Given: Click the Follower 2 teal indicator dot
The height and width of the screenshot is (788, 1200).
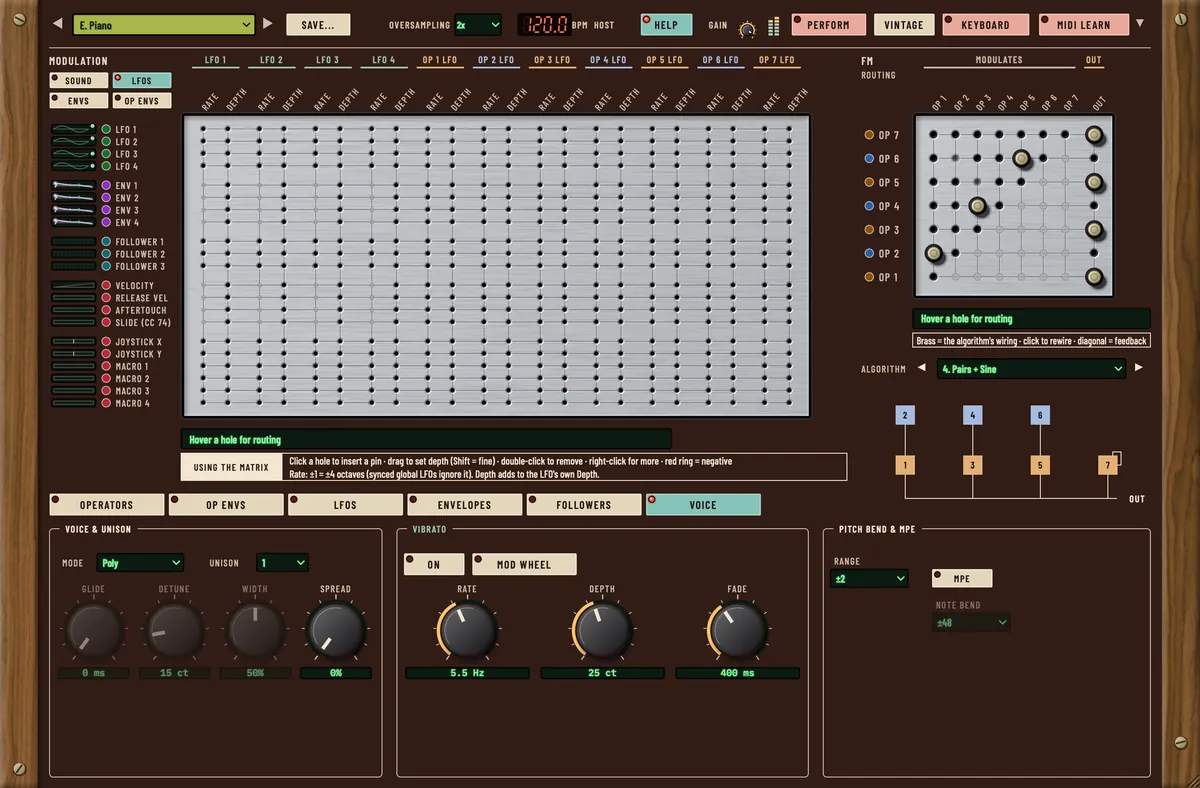Looking at the screenshot, I should tap(106, 254).
